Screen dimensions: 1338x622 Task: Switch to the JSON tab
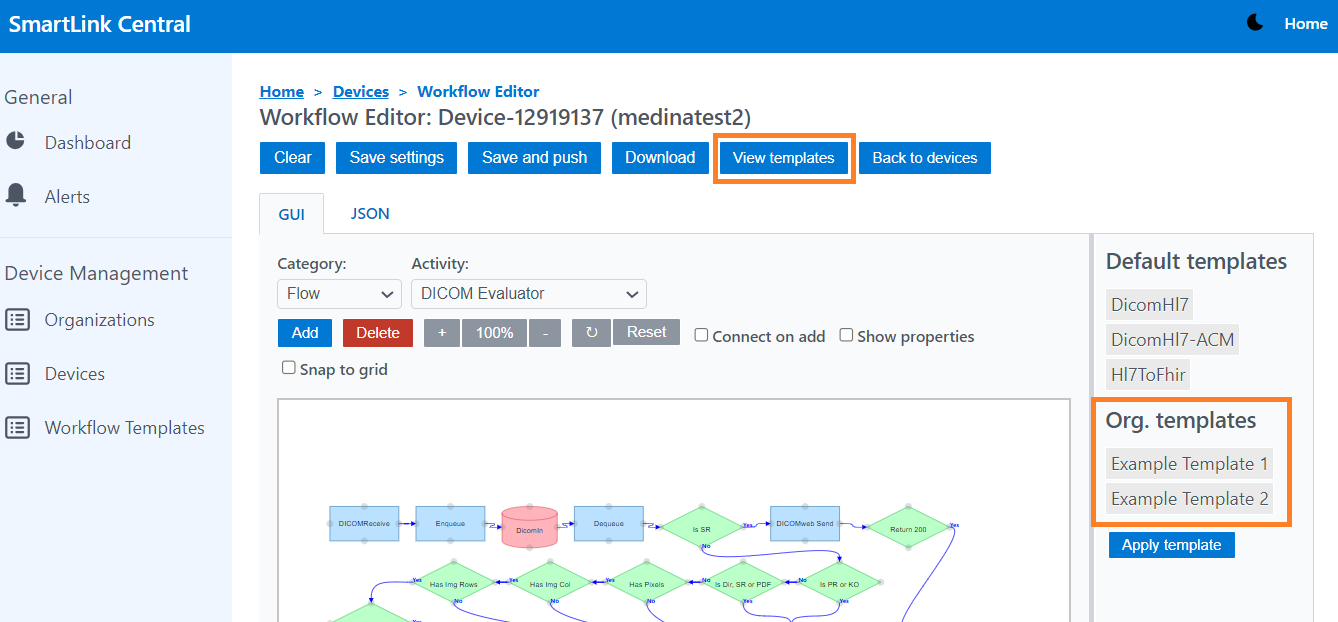[x=370, y=214]
